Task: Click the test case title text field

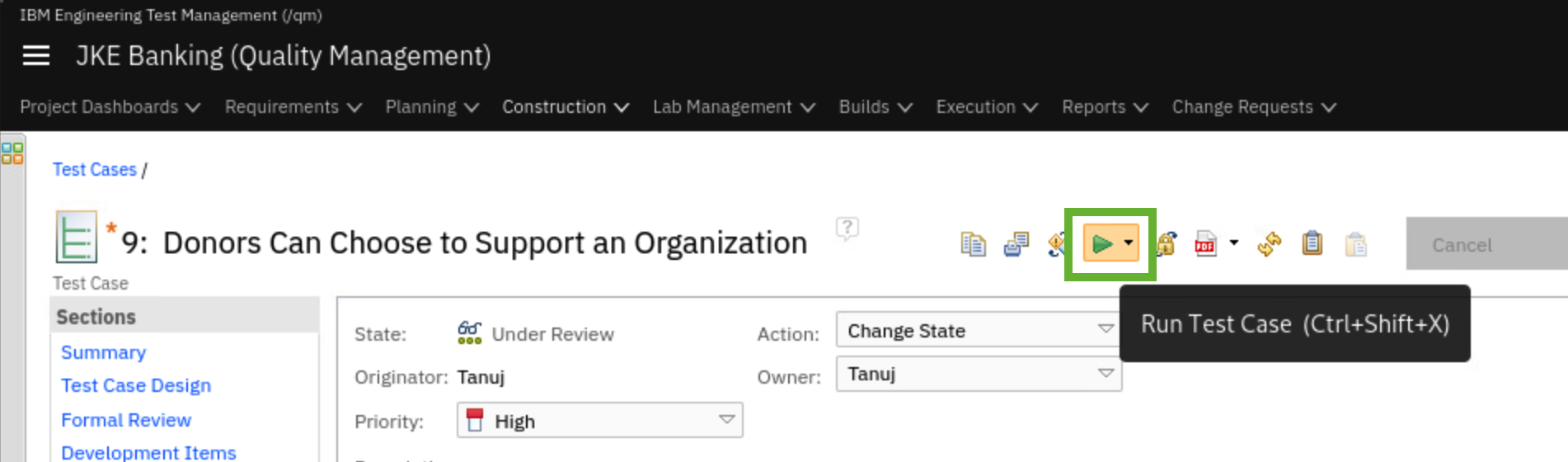Action: [x=484, y=244]
